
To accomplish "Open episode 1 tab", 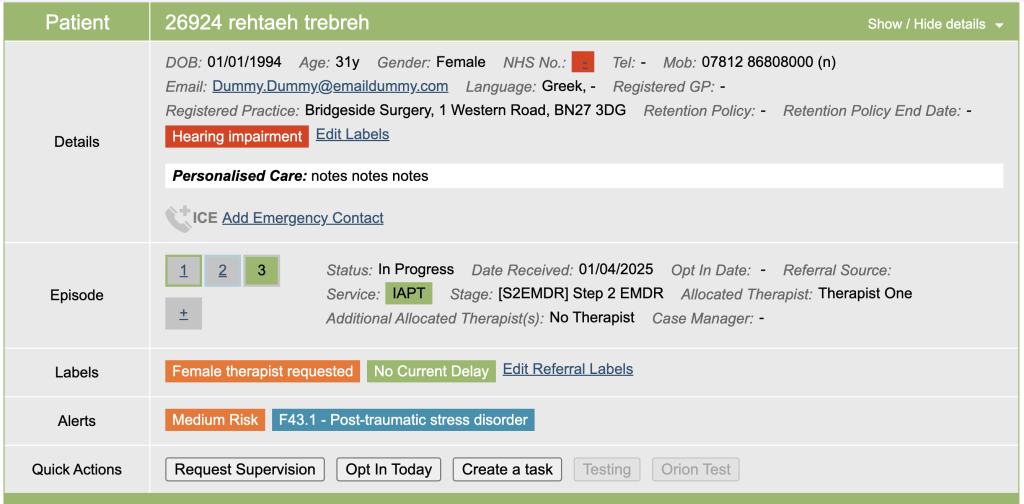I will pyautogui.click(x=183, y=271).
